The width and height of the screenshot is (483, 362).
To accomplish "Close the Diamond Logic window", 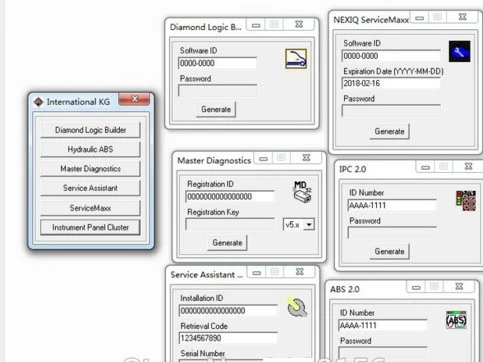I will click(299, 24).
